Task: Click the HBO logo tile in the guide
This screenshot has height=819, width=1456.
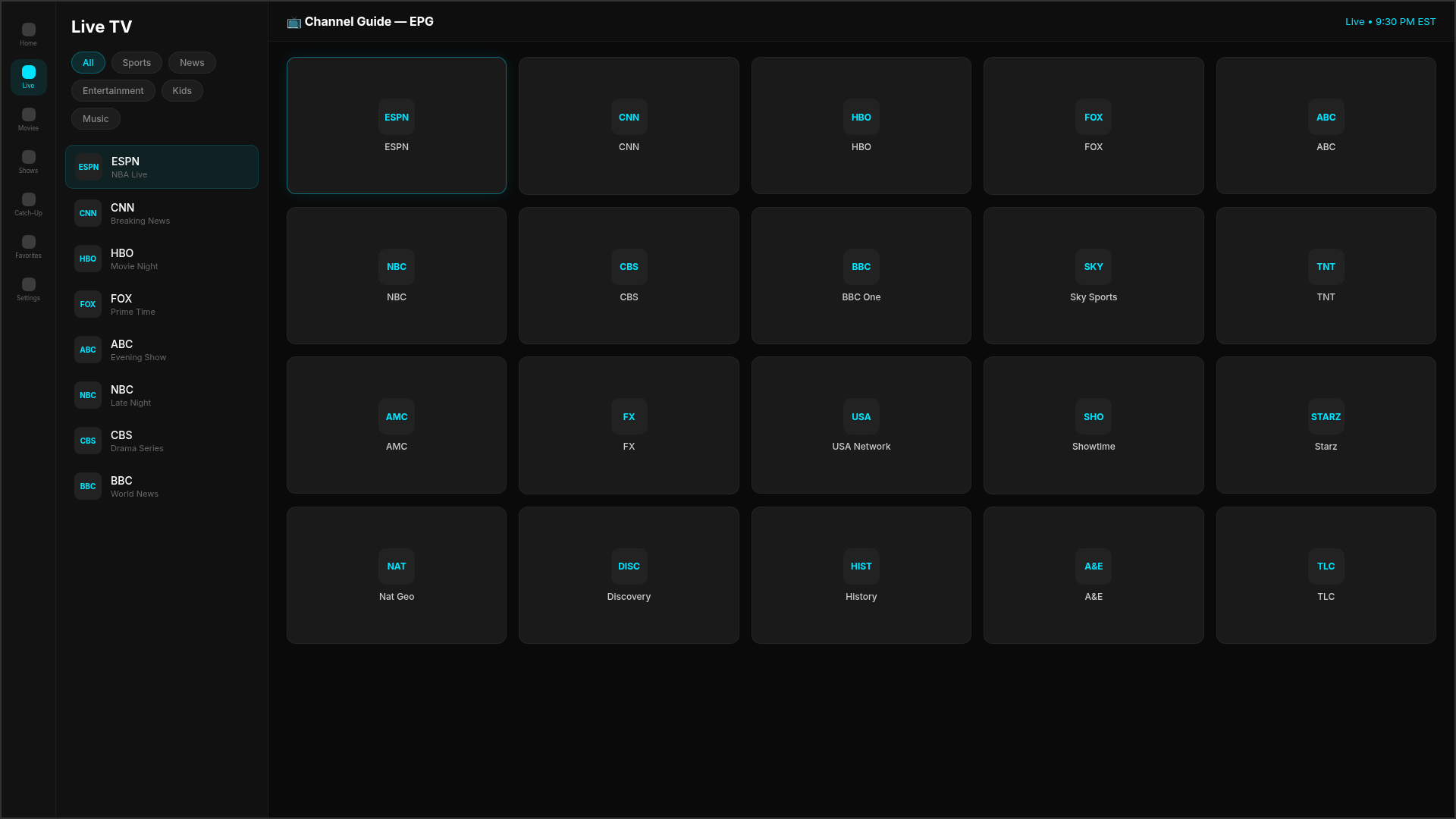Action: tap(861, 117)
